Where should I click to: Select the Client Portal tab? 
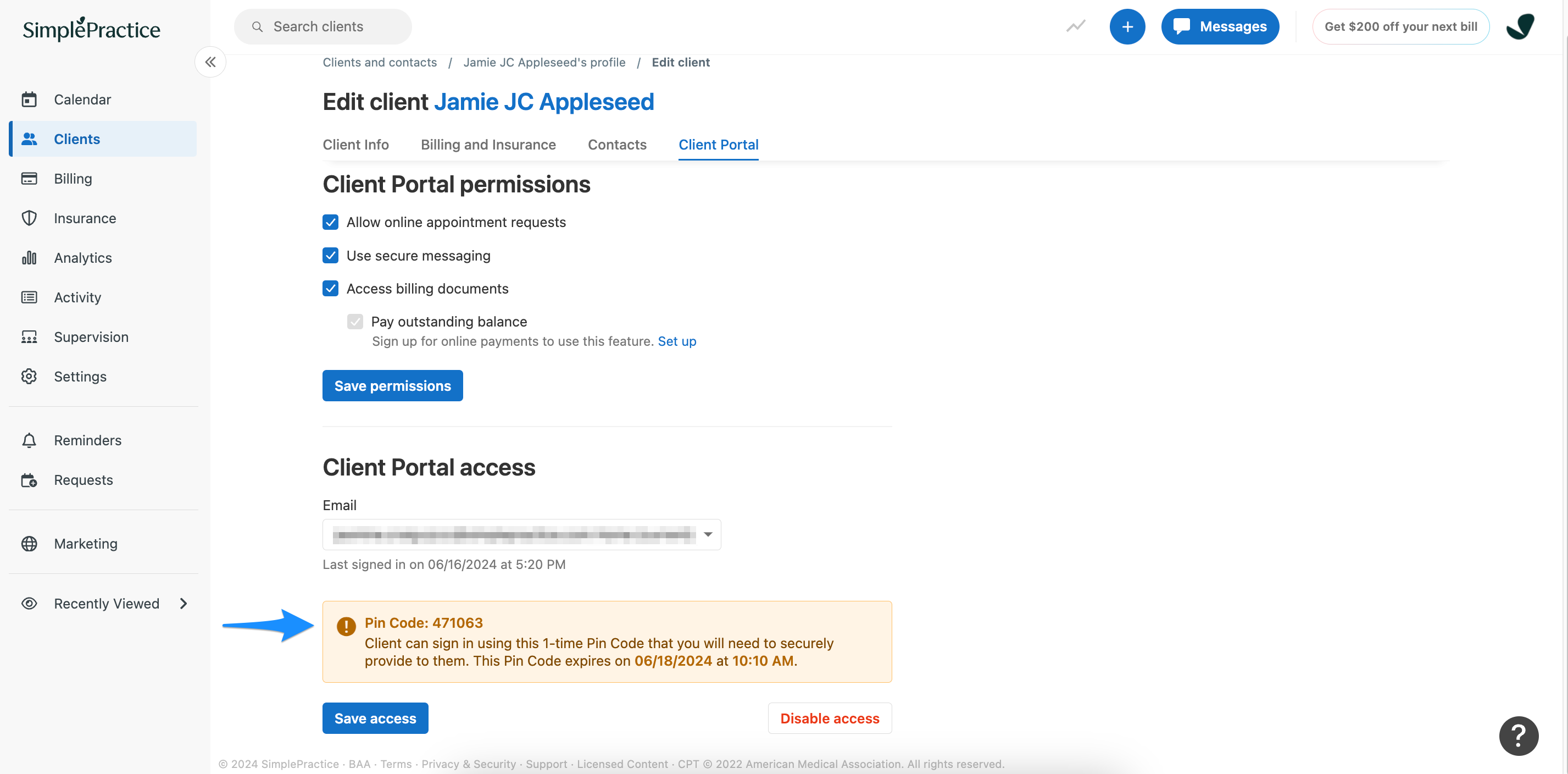718,145
